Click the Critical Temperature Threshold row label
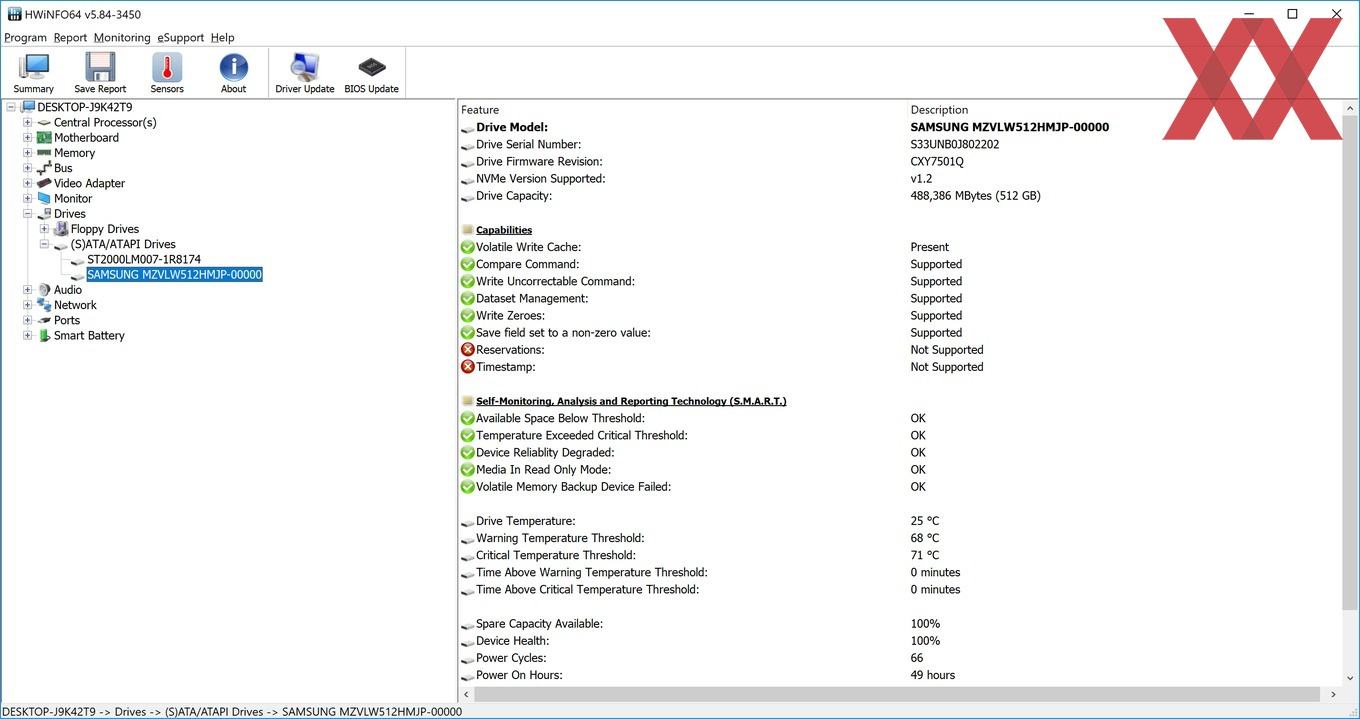1360x719 pixels. click(556, 555)
